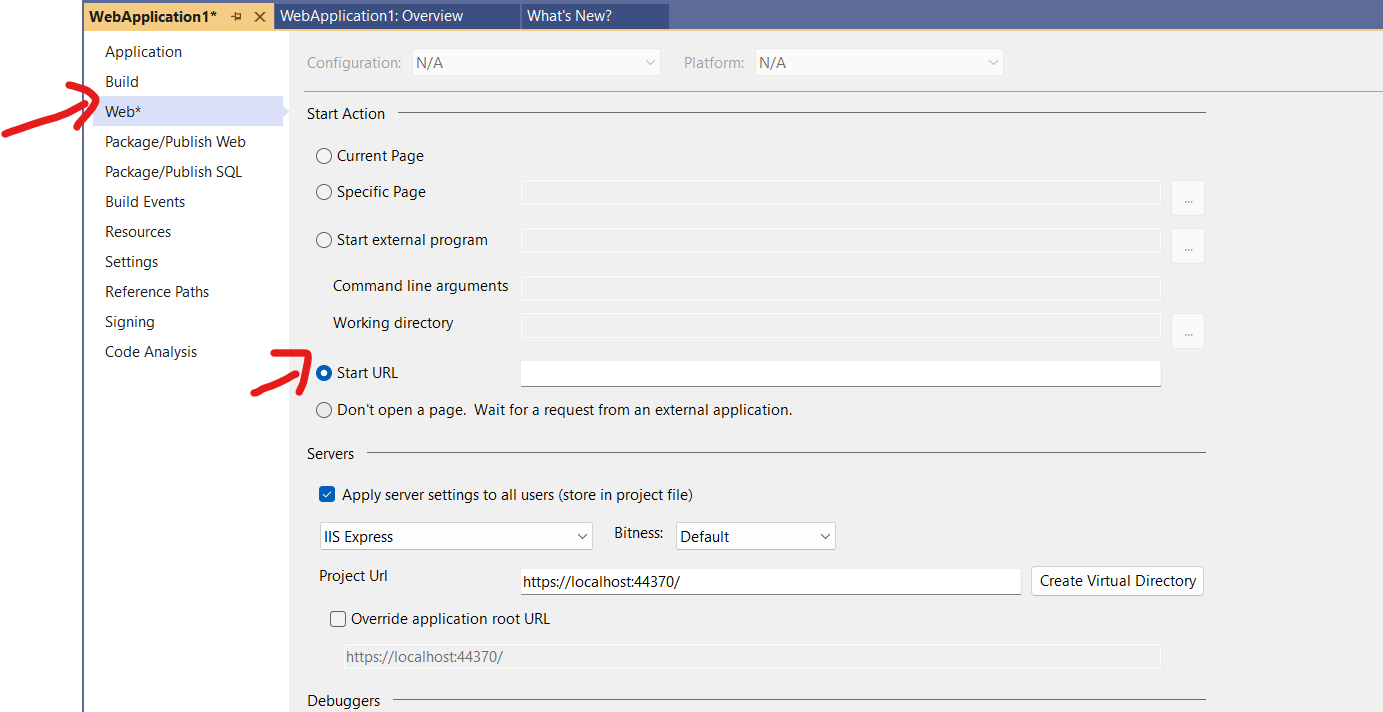Choose Don't open a page option
Screen dimensions: 1383x712
click(324, 410)
